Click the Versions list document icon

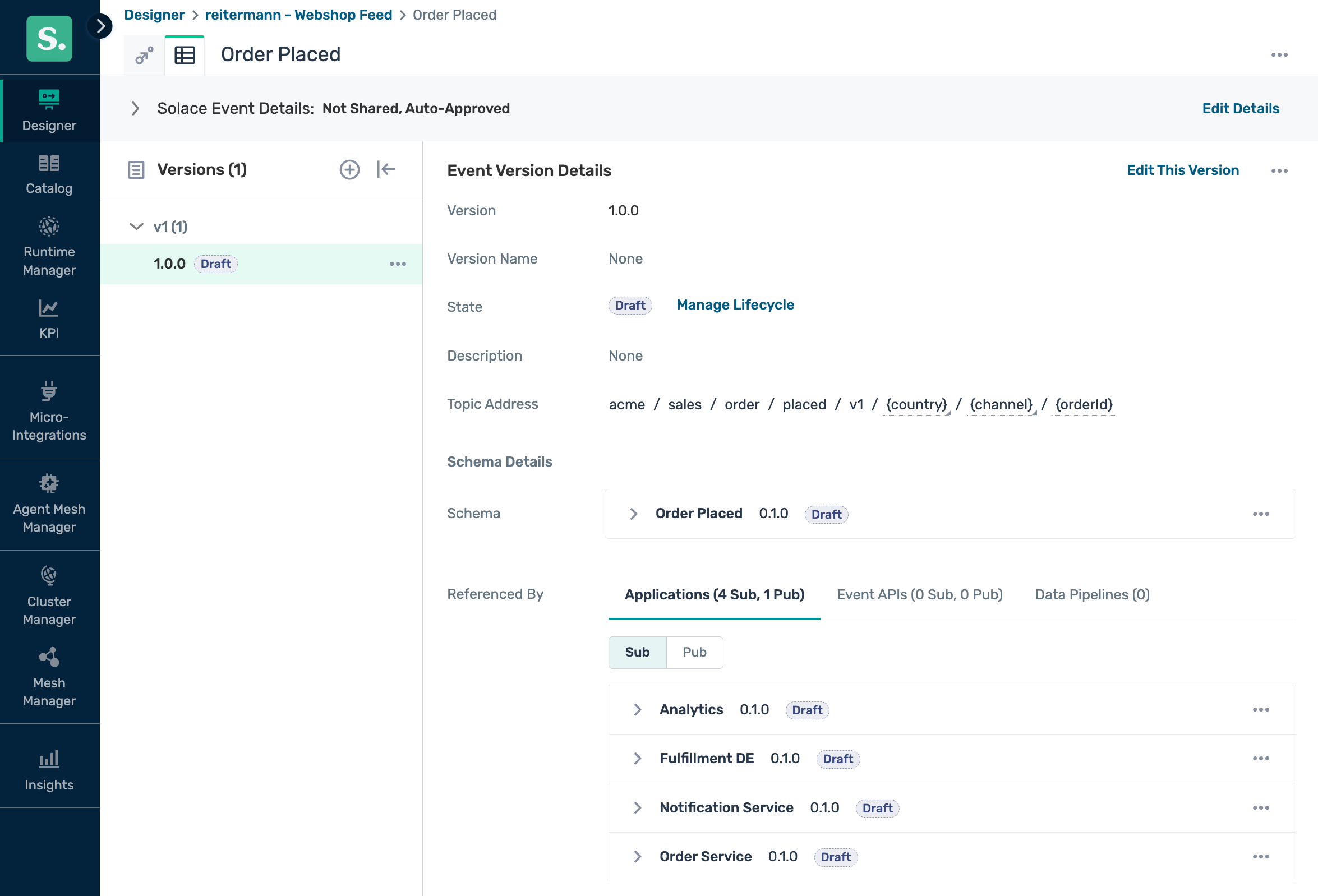(x=136, y=169)
